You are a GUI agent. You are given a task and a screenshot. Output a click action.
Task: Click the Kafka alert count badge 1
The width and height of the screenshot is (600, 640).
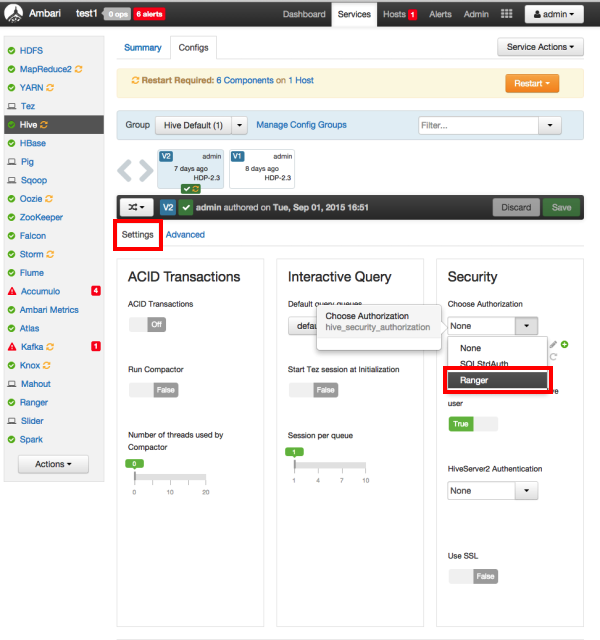96,346
